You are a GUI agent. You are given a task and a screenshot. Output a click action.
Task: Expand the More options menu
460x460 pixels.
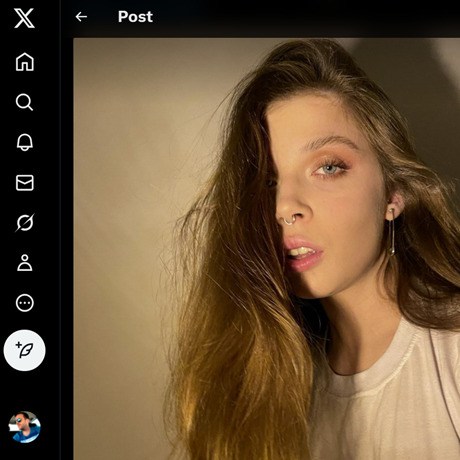pyautogui.click(x=25, y=303)
